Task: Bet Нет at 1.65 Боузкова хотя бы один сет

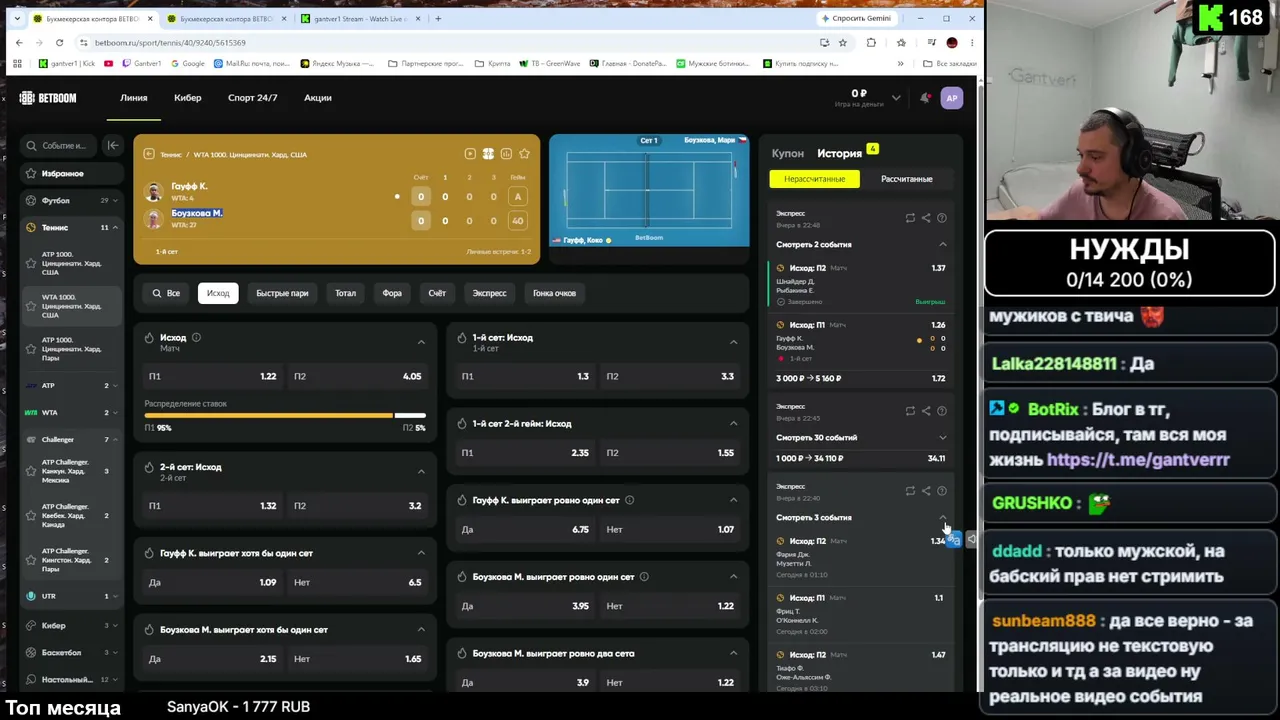Action: [358, 659]
